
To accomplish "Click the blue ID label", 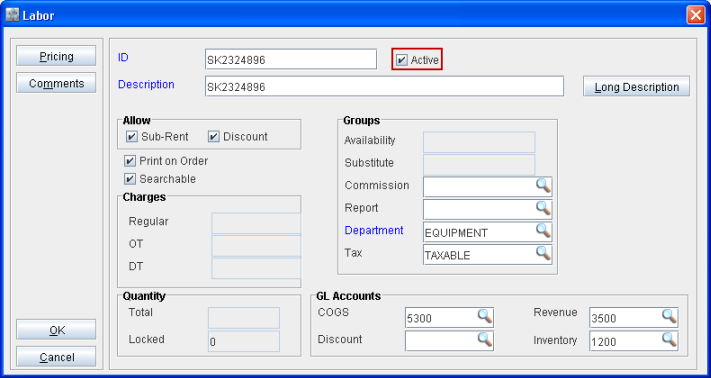I will (123, 58).
